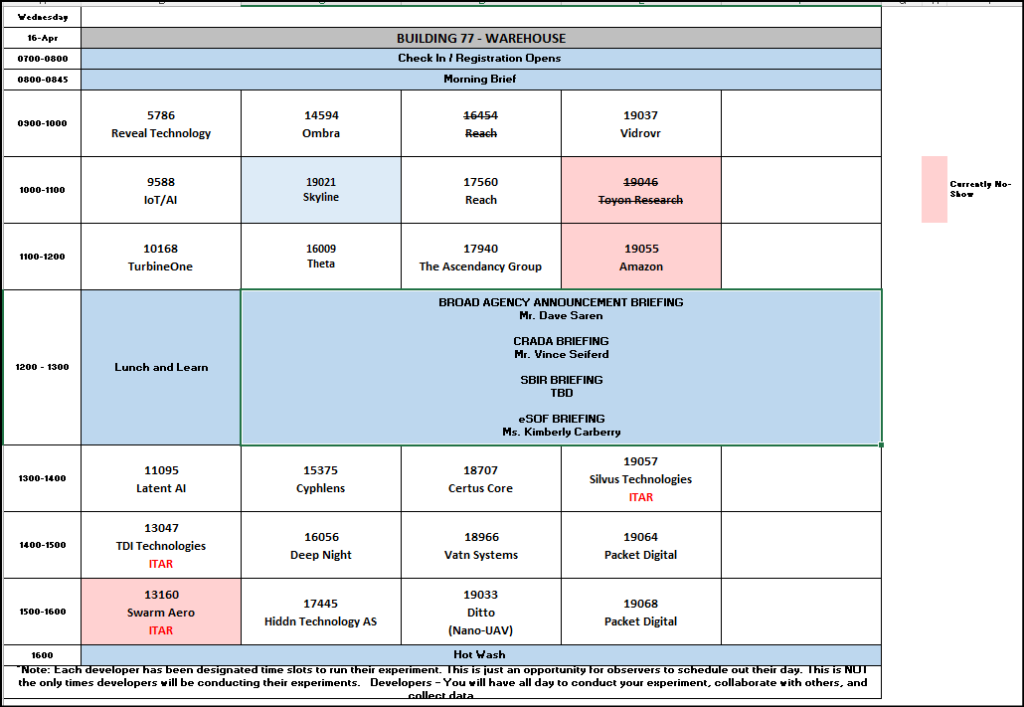Select the 1200 - 1300 time slot cell
Screen dimensions: 1024x707
click(42, 368)
